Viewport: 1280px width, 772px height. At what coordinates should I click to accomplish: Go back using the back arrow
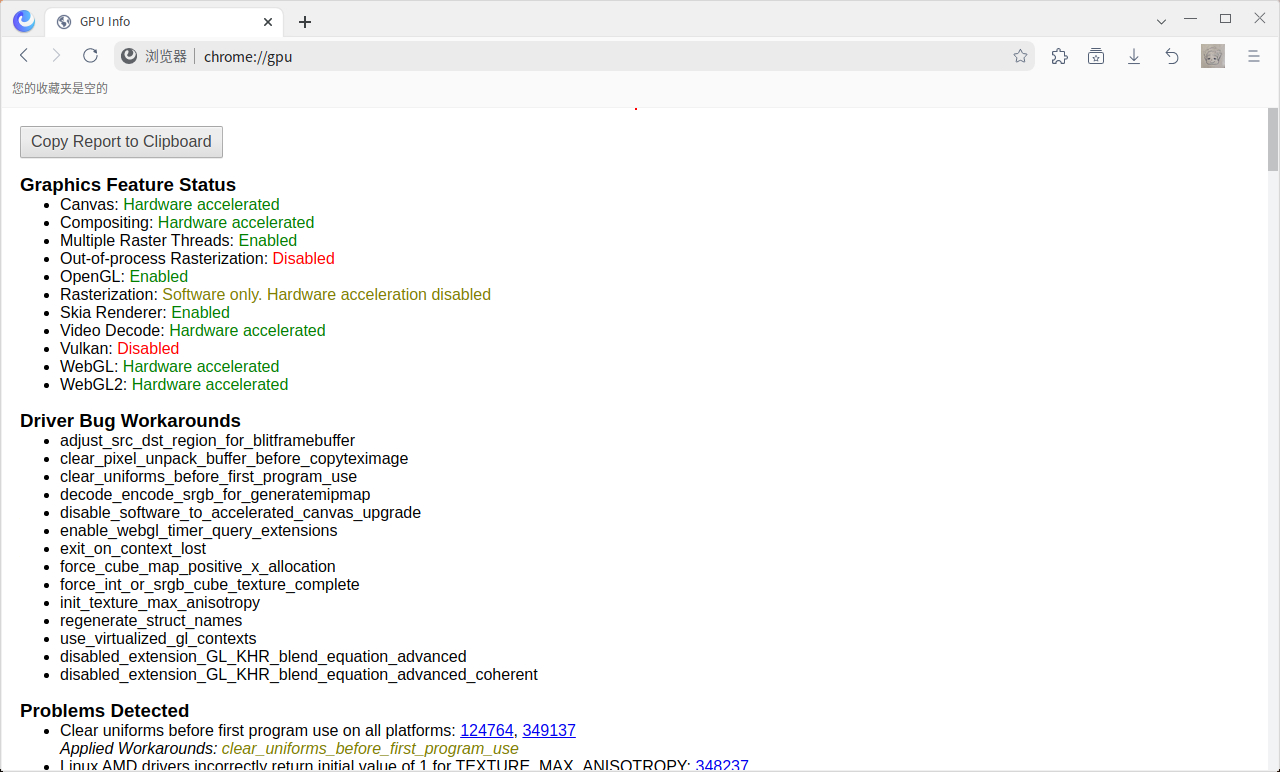(24, 55)
